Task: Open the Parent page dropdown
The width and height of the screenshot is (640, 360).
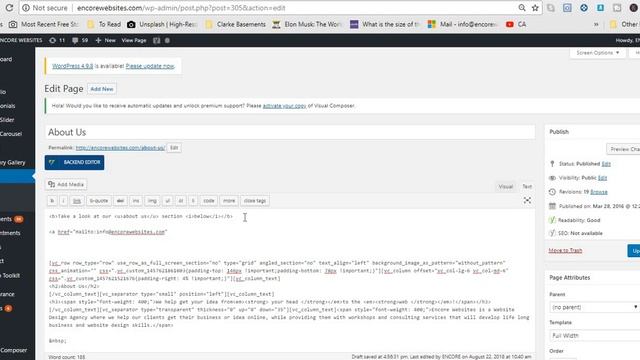Action: (x=595, y=307)
